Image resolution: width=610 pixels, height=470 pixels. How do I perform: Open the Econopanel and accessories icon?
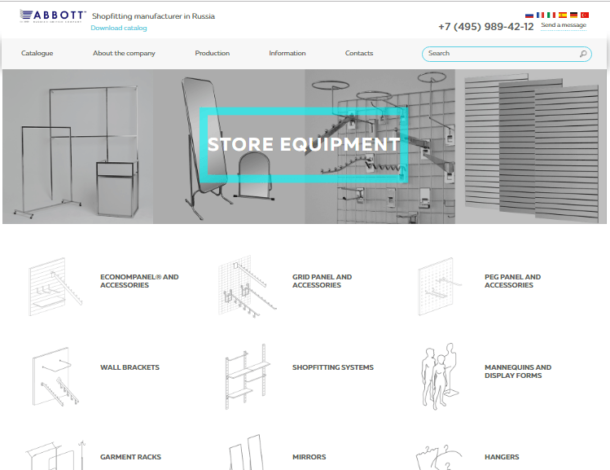(54, 284)
